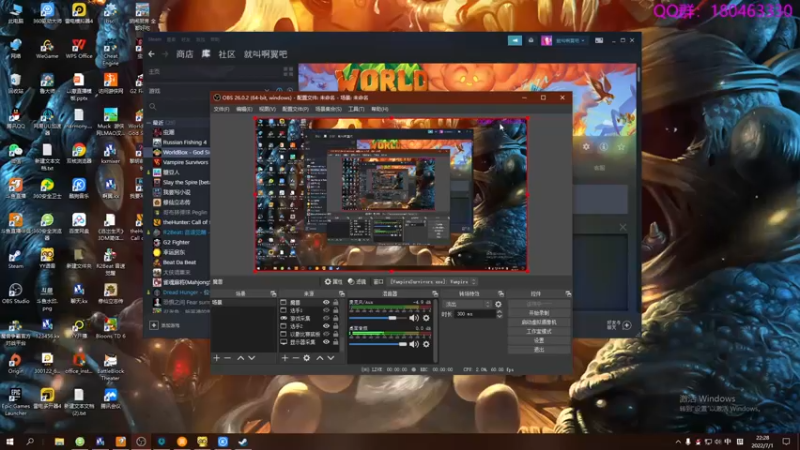Viewport: 800px width, 450px height.
Task: Toggle lock on 选手1 source
Action: [335, 310]
